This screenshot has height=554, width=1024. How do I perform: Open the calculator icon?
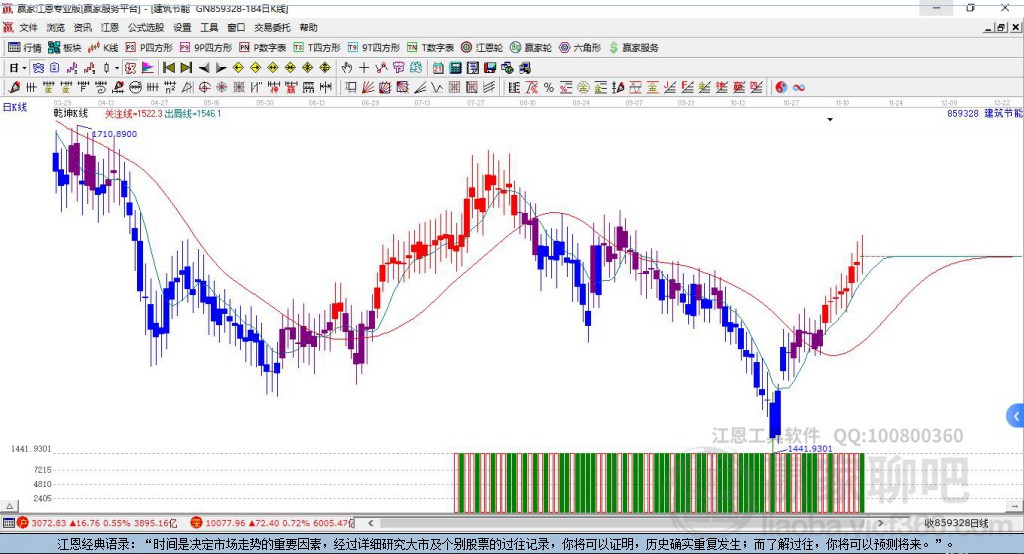coord(455,67)
